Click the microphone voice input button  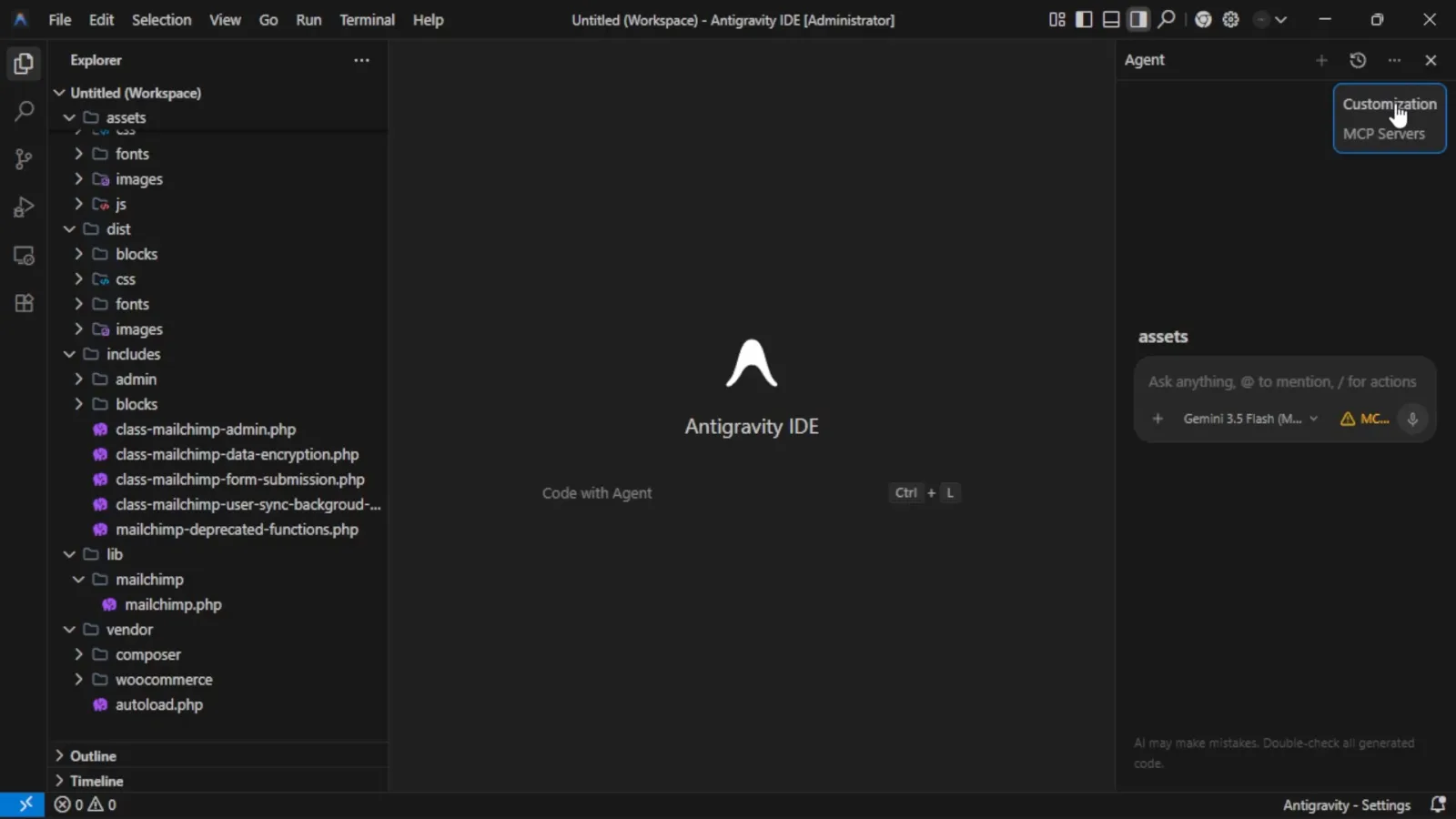1412,419
